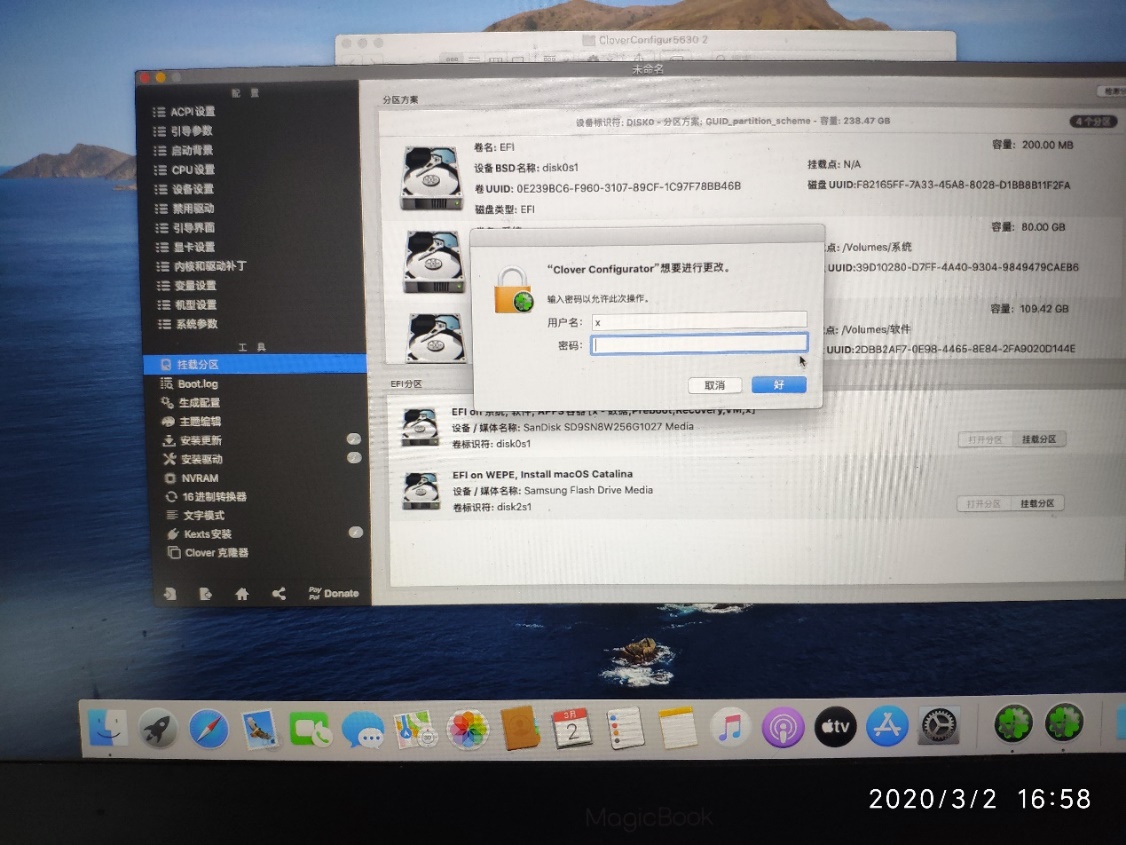This screenshot has height=845, width=1126.
Task: Click the 用户名 input field
Action: coord(699,322)
